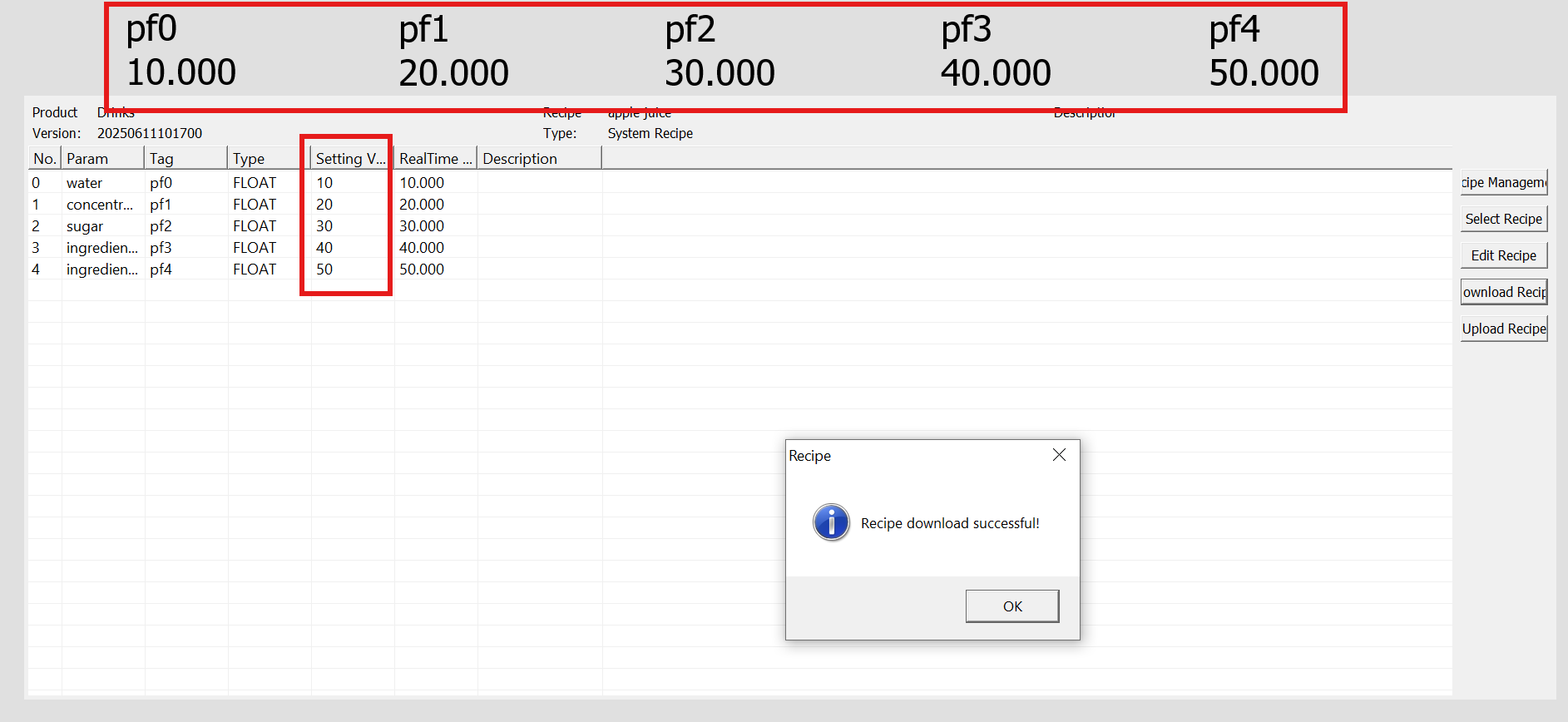Click FLOAT type in sugar row
The height and width of the screenshot is (722, 1568).
coord(255,226)
